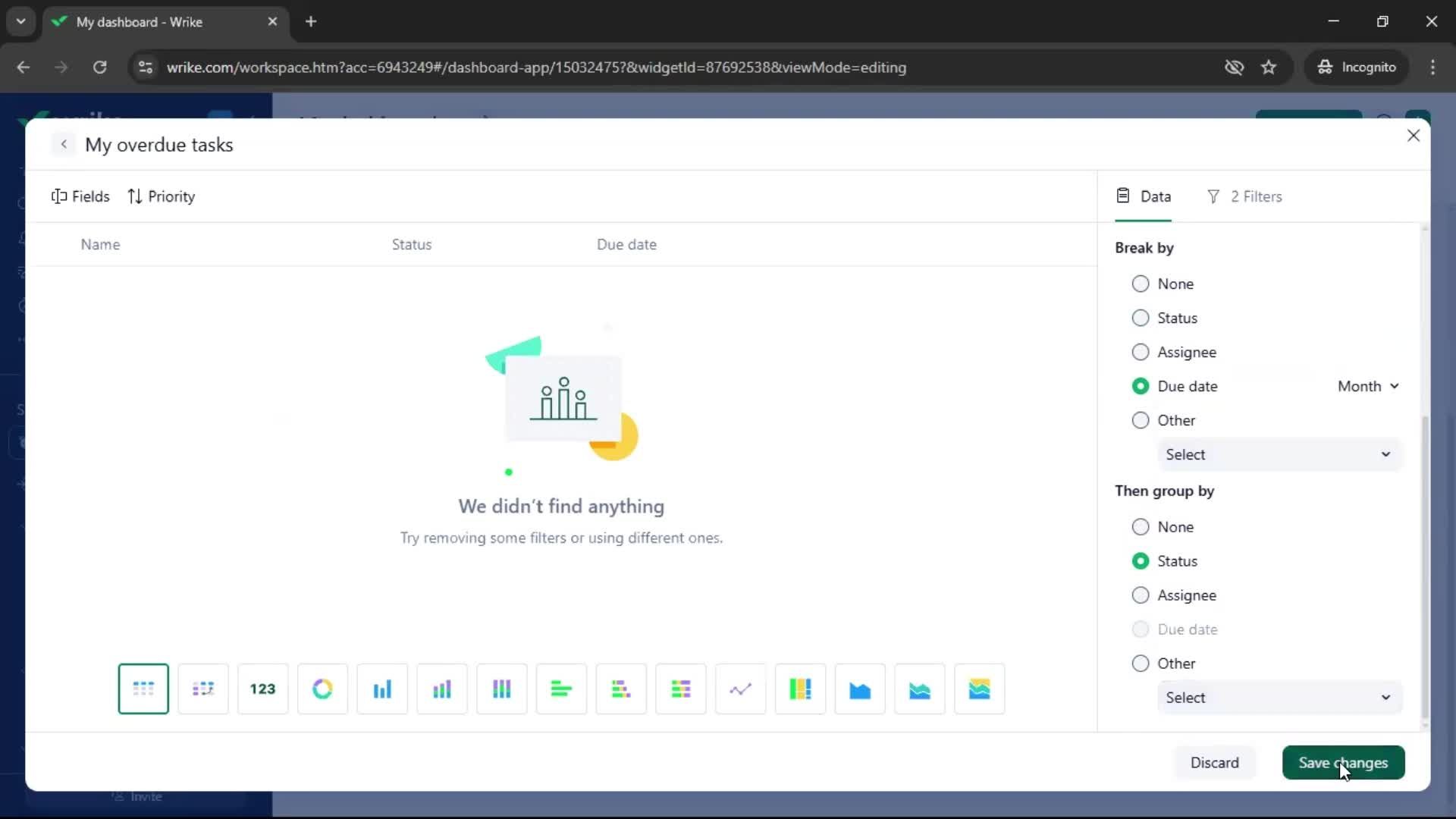The width and height of the screenshot is (1456, 819).
Task: Select the solid blue area chart type
Action: point(860,689)
